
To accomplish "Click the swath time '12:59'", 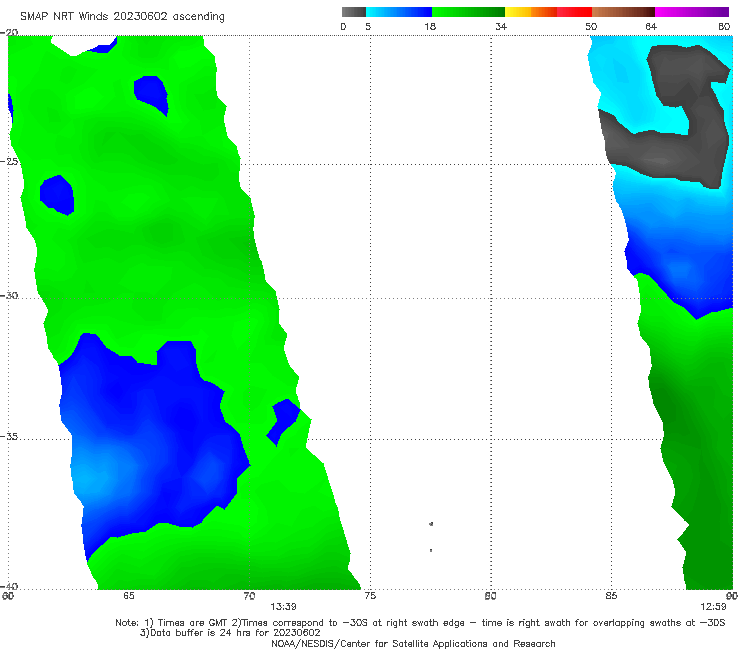I will (713, 607).
